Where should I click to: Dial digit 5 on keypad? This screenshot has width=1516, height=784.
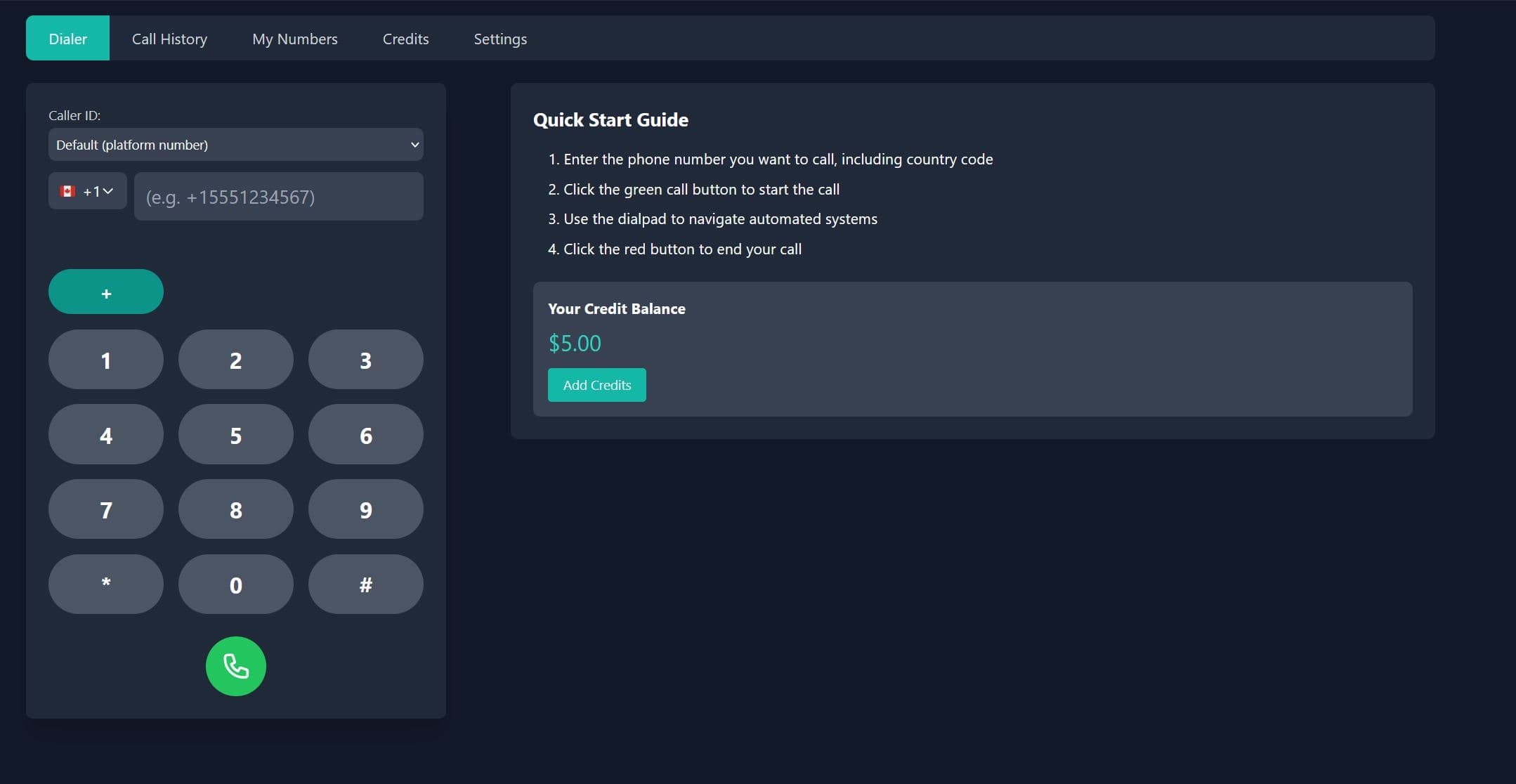pos(235,434)
